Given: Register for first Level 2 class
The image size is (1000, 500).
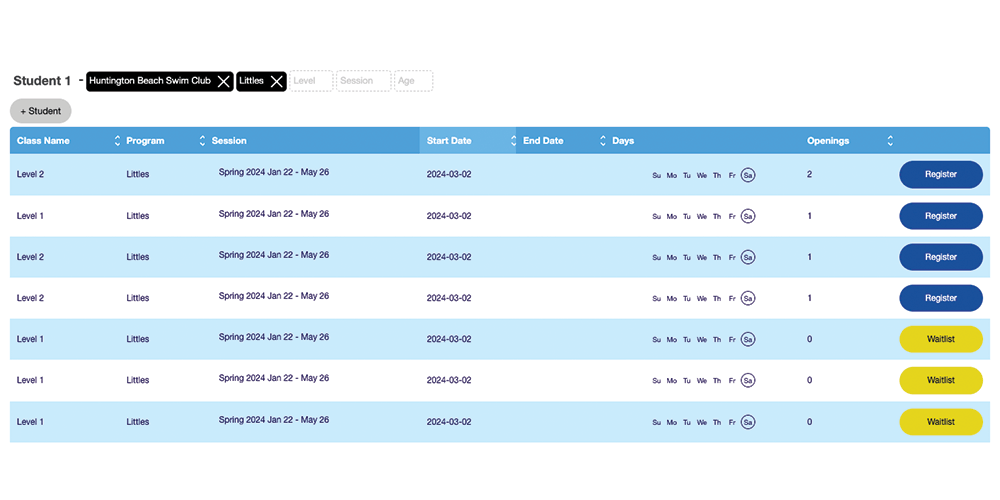Looking at the screenshot, I should [941, 175].
